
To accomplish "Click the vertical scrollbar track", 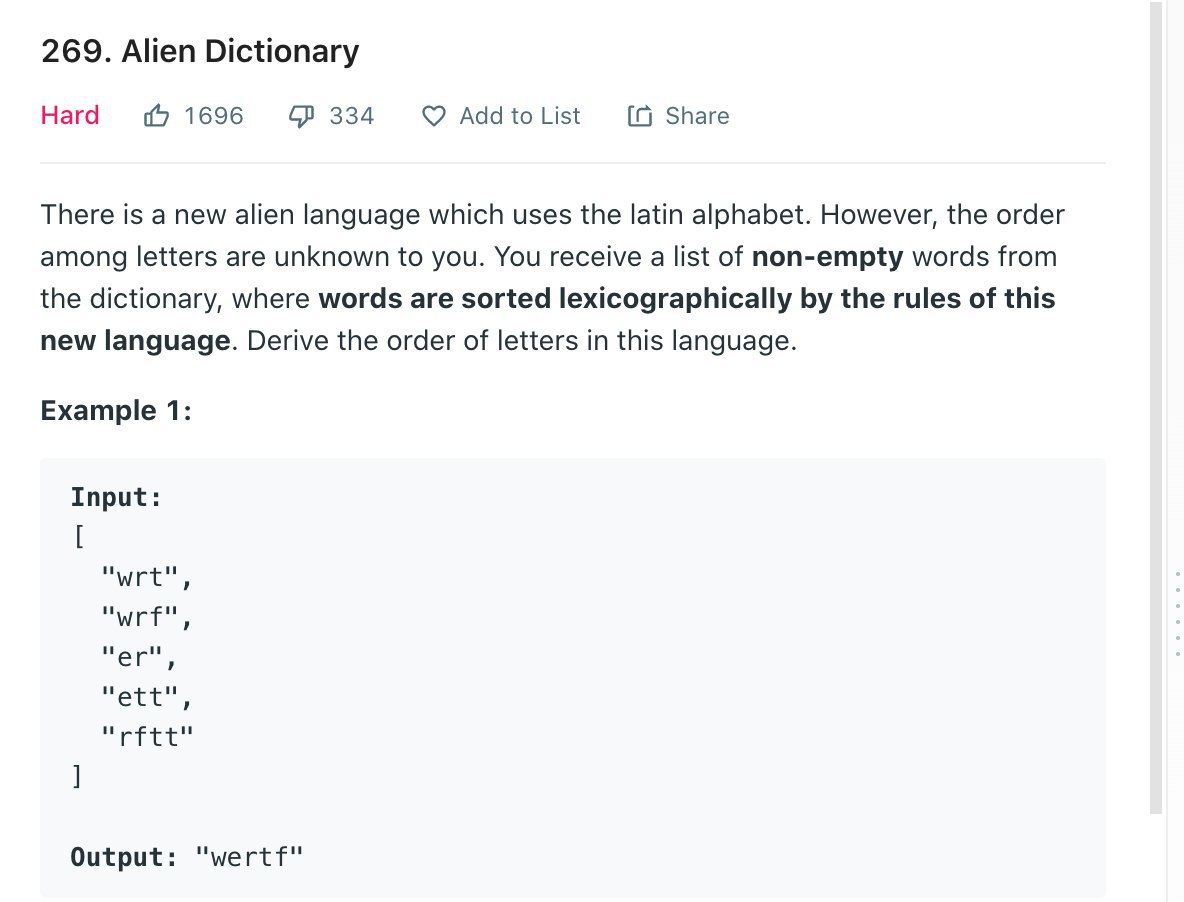I will (x=1156, y=408).
